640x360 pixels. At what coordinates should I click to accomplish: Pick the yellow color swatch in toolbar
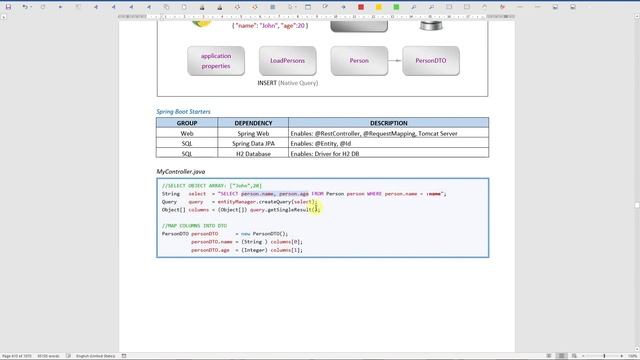(378, 7)
